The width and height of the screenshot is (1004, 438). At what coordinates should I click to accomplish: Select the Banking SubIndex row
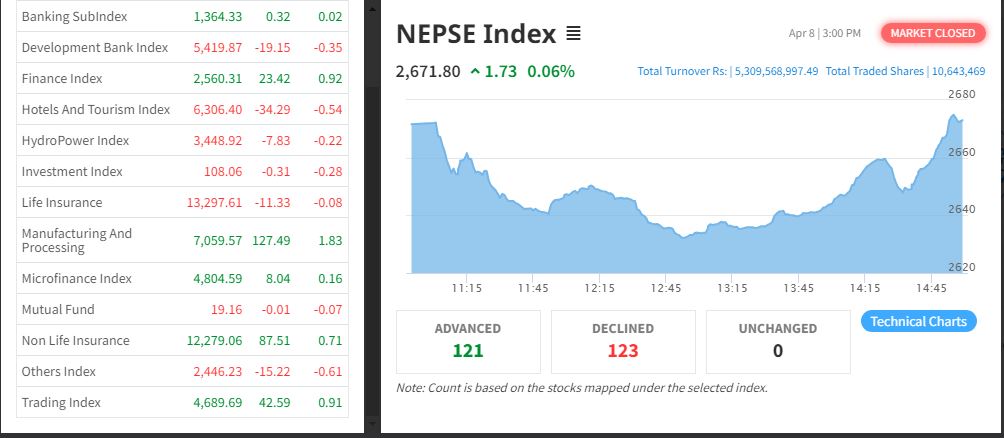coord(182,17)
